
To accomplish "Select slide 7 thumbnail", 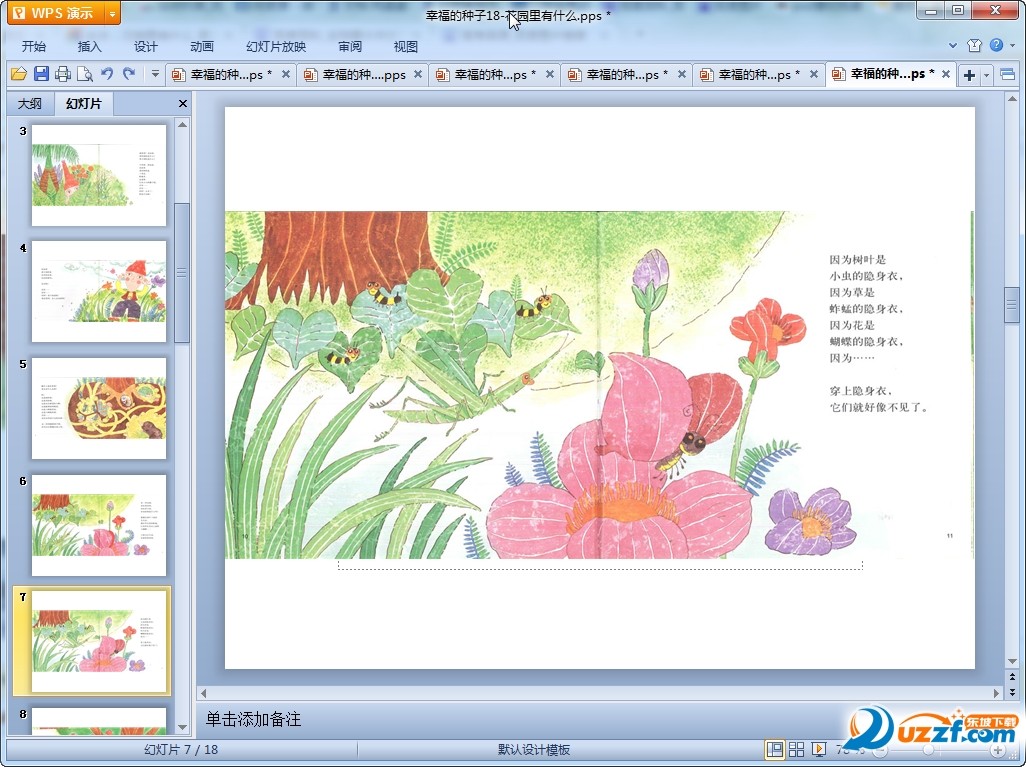I will pyautogui.click(x=99, y=641).
